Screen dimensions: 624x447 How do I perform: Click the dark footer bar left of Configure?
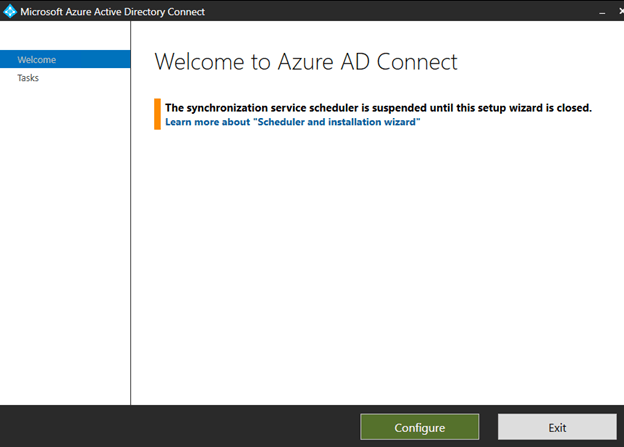click(x=180, y=427)
